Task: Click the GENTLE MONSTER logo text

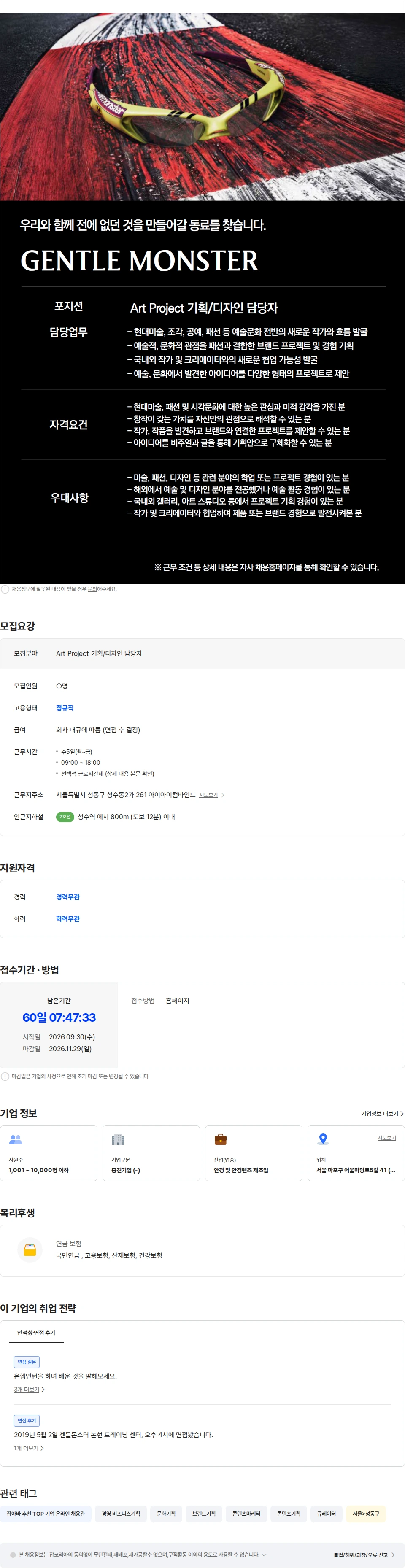Action: click(140, 261)
